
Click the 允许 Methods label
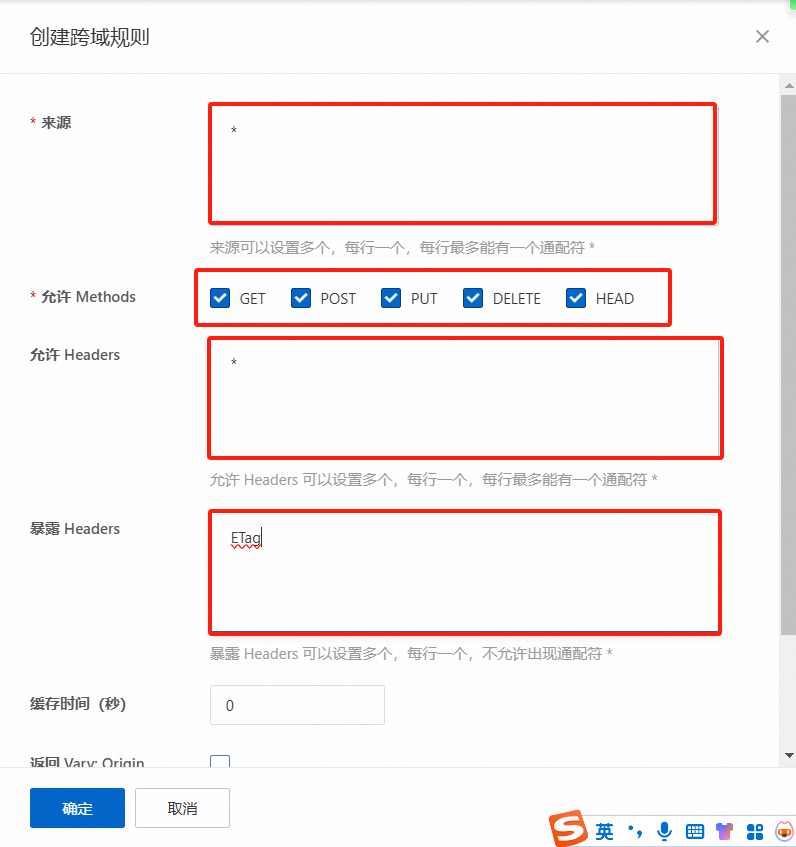pos(88,297)
